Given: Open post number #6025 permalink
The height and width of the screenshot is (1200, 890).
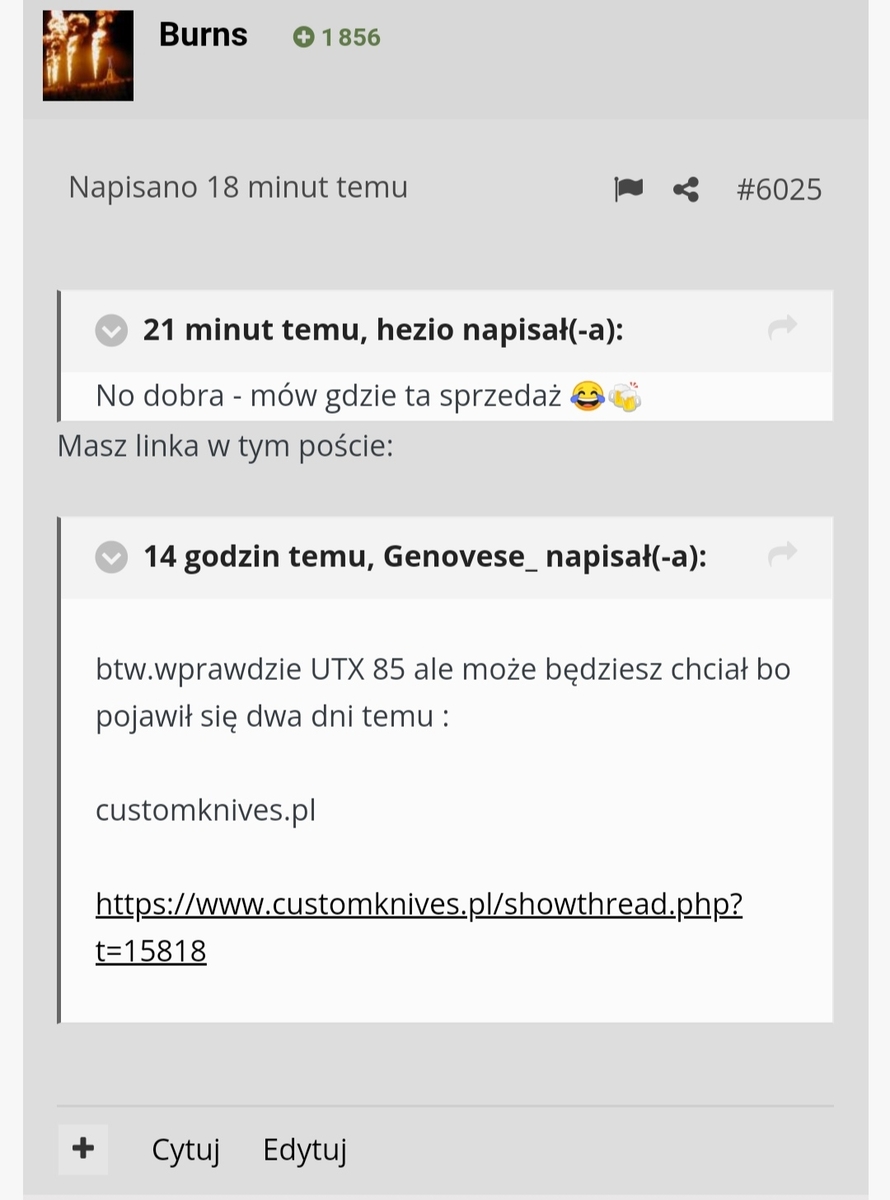Looking at the screenshot, I should [x=779, y=189].
